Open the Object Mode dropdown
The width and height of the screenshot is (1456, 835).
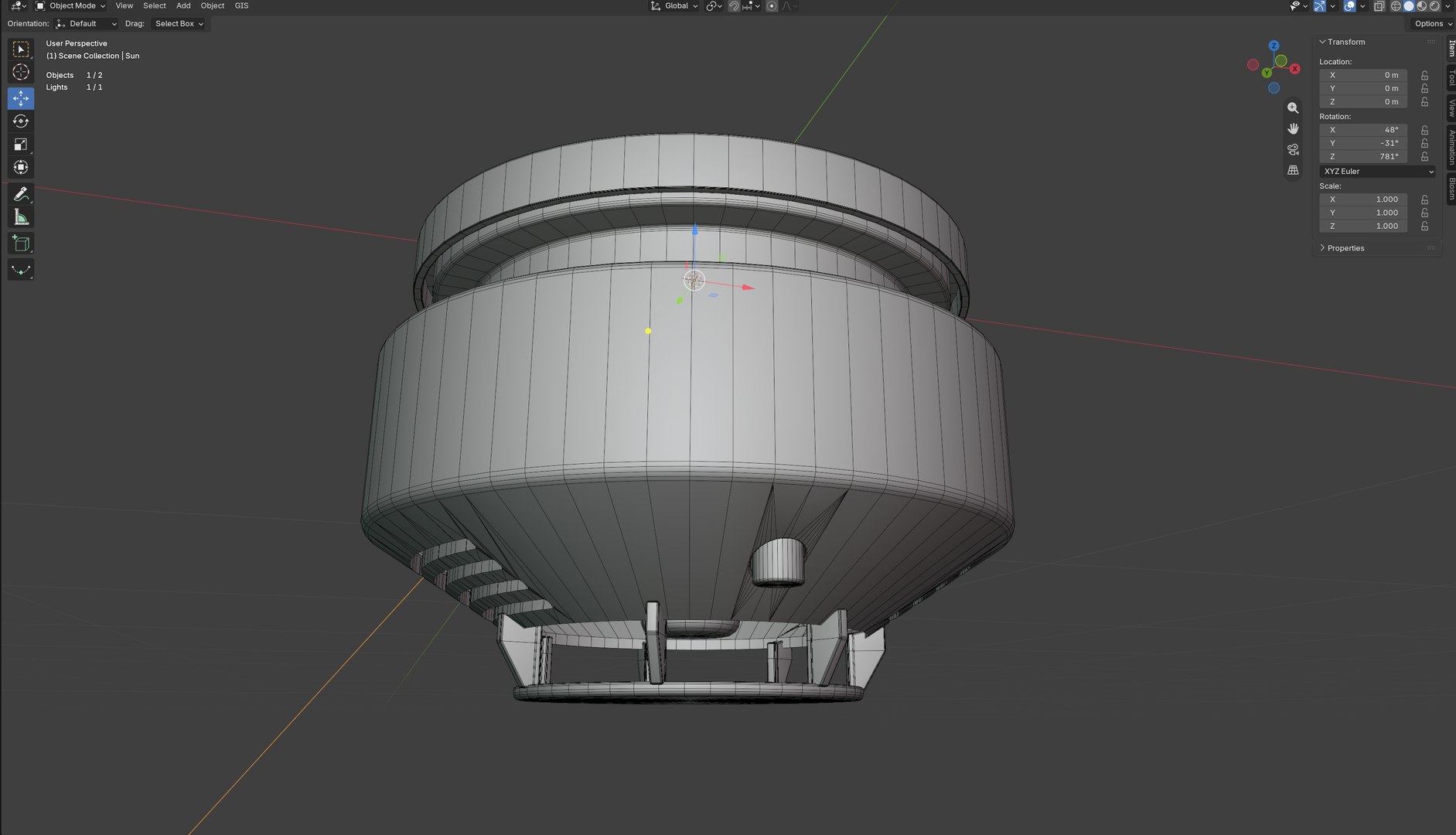tap(70, 5)
